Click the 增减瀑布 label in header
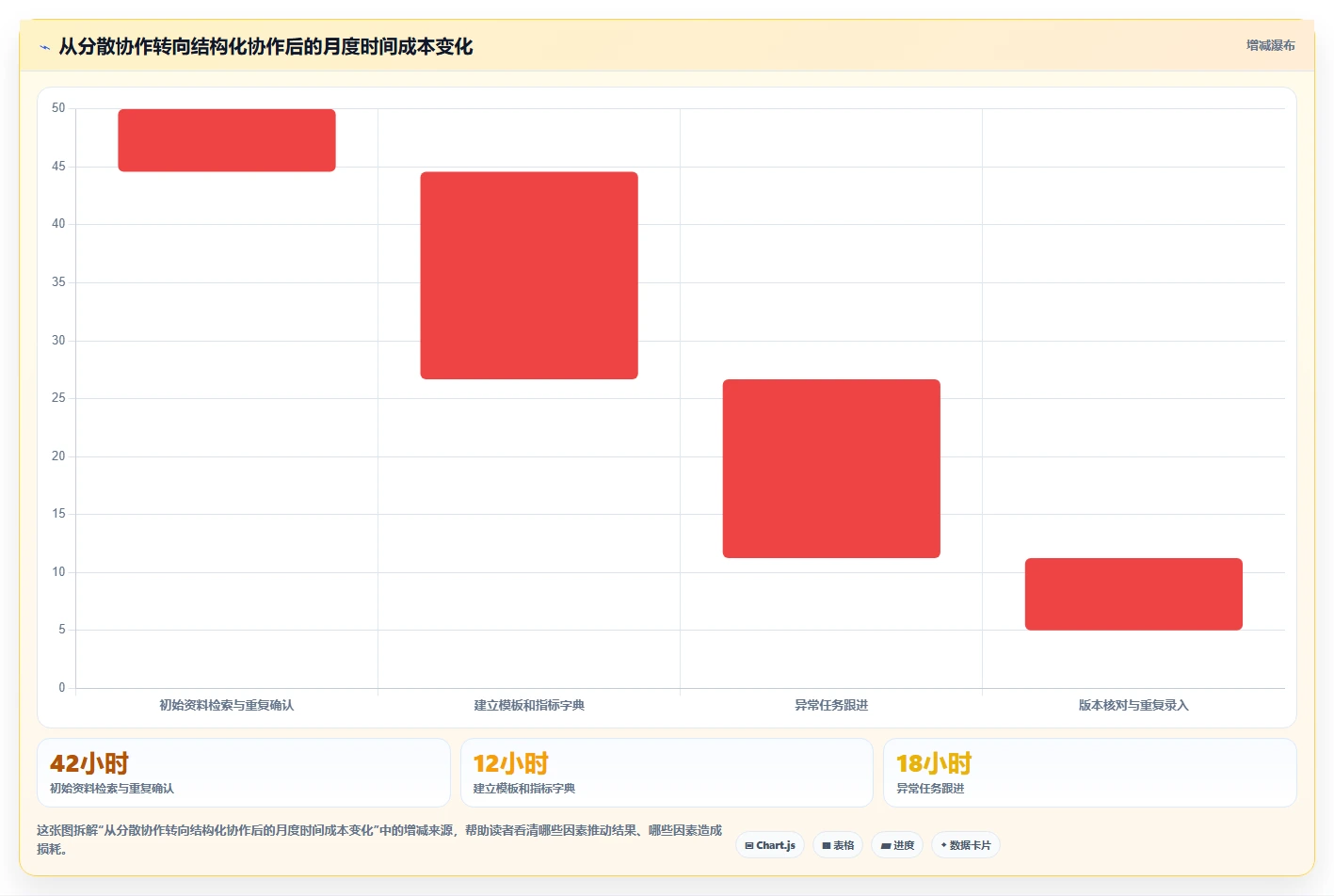This screenshot has height=896, width=1334. [1270, 45]
